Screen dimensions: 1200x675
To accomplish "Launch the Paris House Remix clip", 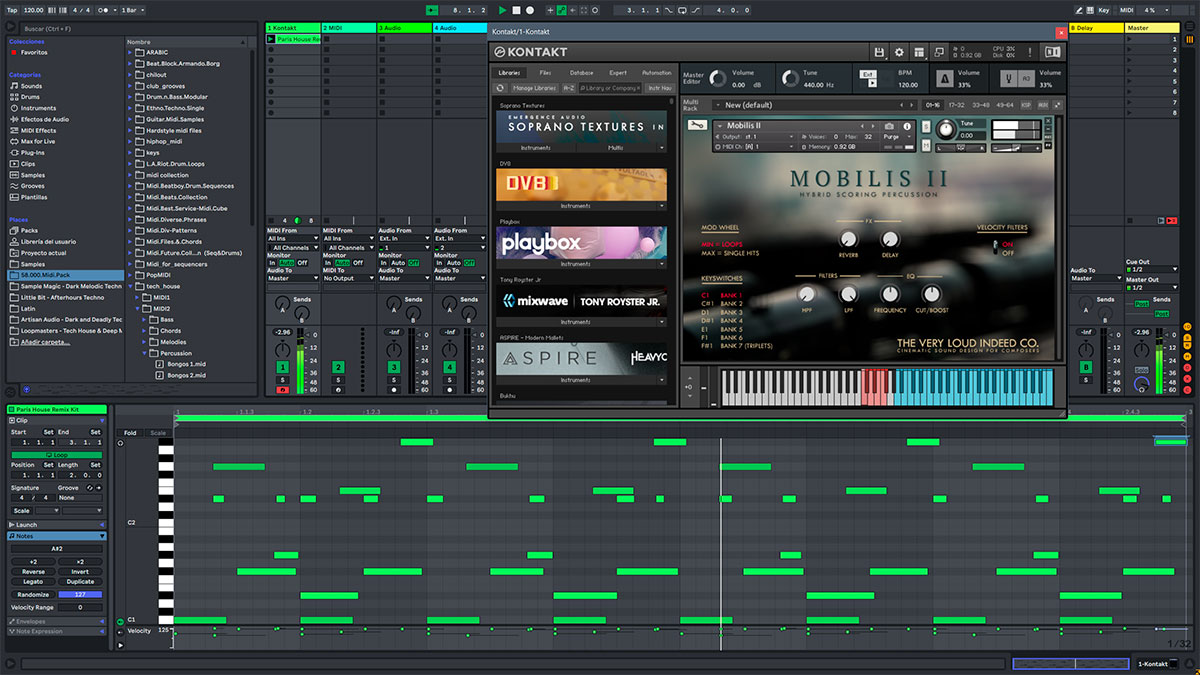I will point(272,39).
